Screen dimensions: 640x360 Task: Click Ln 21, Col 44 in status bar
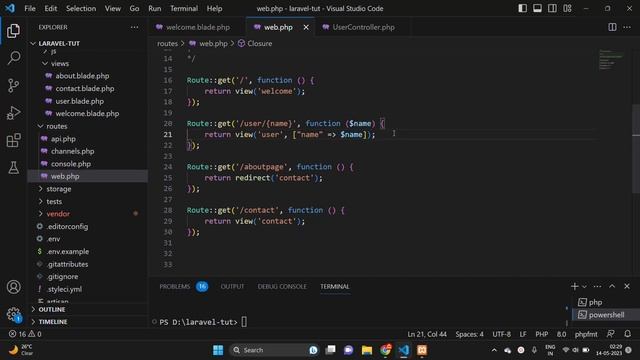(x=427, y=334)
